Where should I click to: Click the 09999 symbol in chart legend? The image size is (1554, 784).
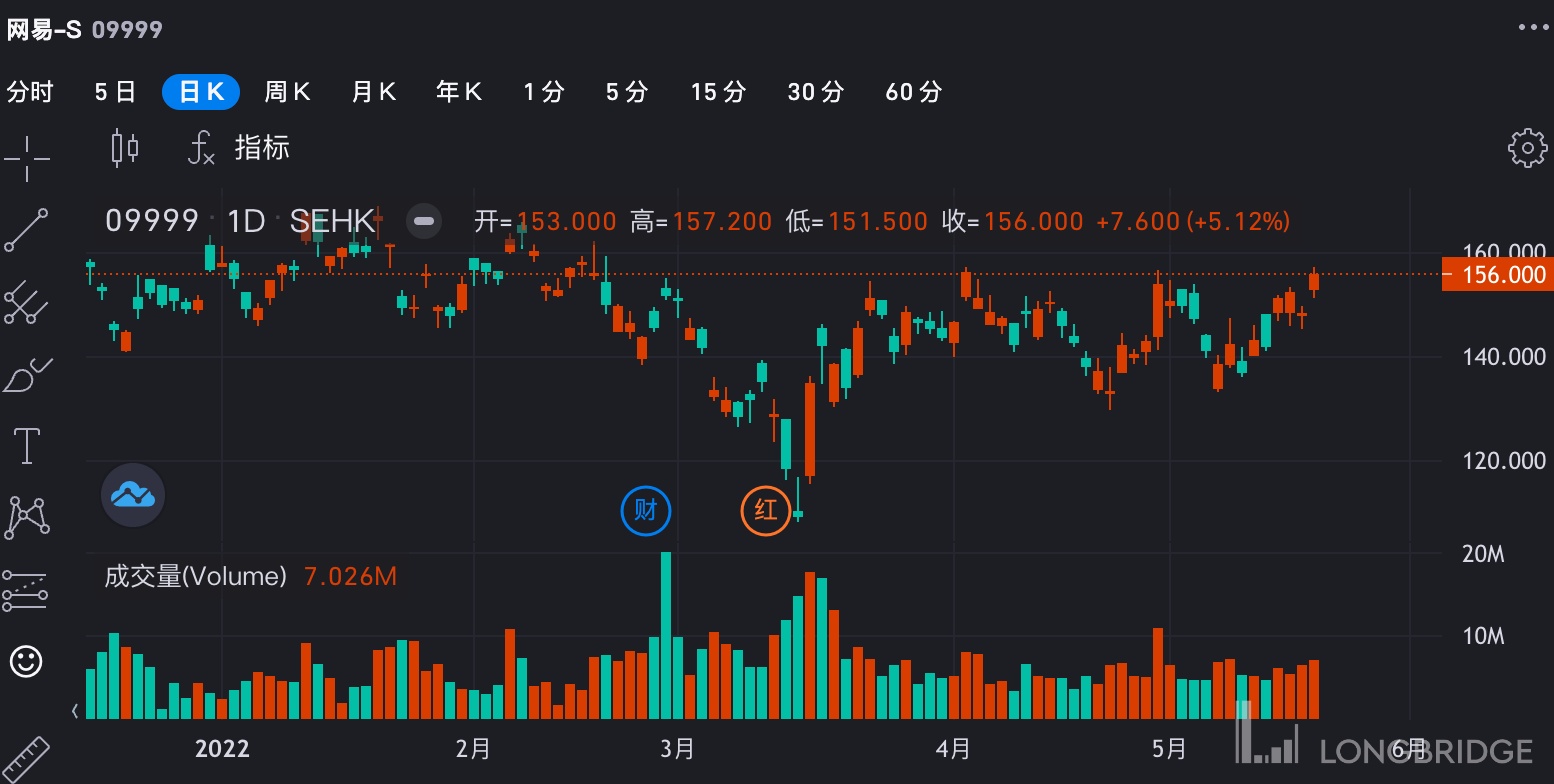click(152, 221)
